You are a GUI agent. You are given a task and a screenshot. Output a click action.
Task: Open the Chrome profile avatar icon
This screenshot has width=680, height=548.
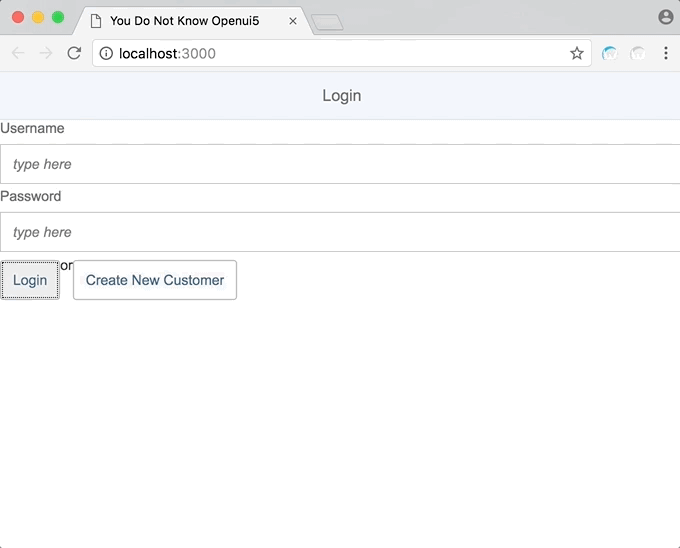pos(666,17)
